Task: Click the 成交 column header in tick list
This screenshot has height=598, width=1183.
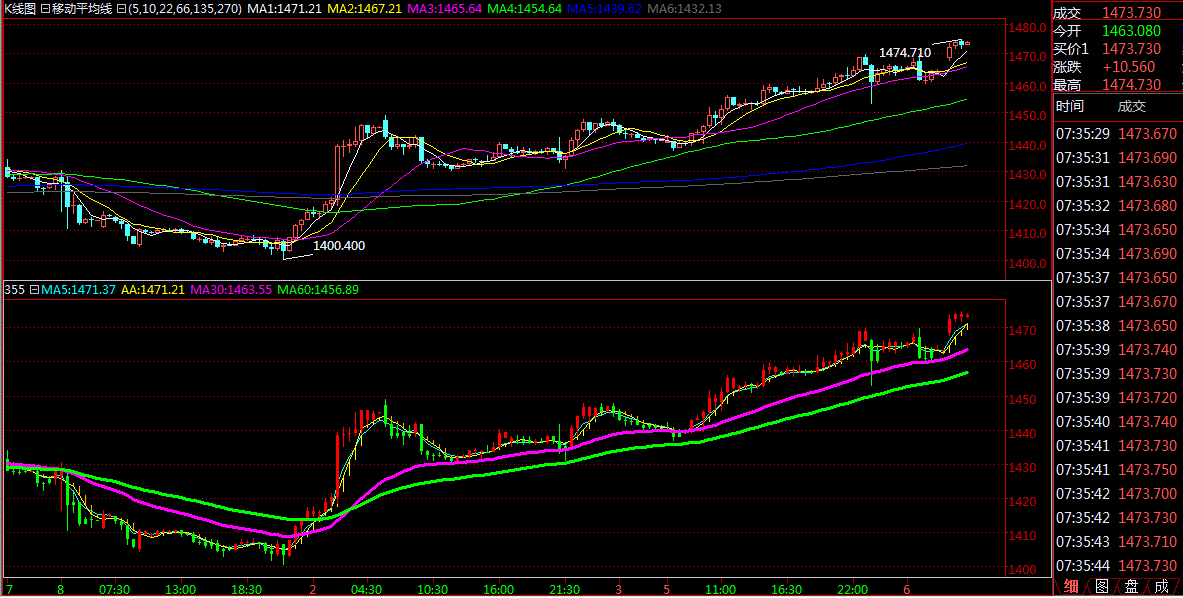Action: [x=1132, y=106]
